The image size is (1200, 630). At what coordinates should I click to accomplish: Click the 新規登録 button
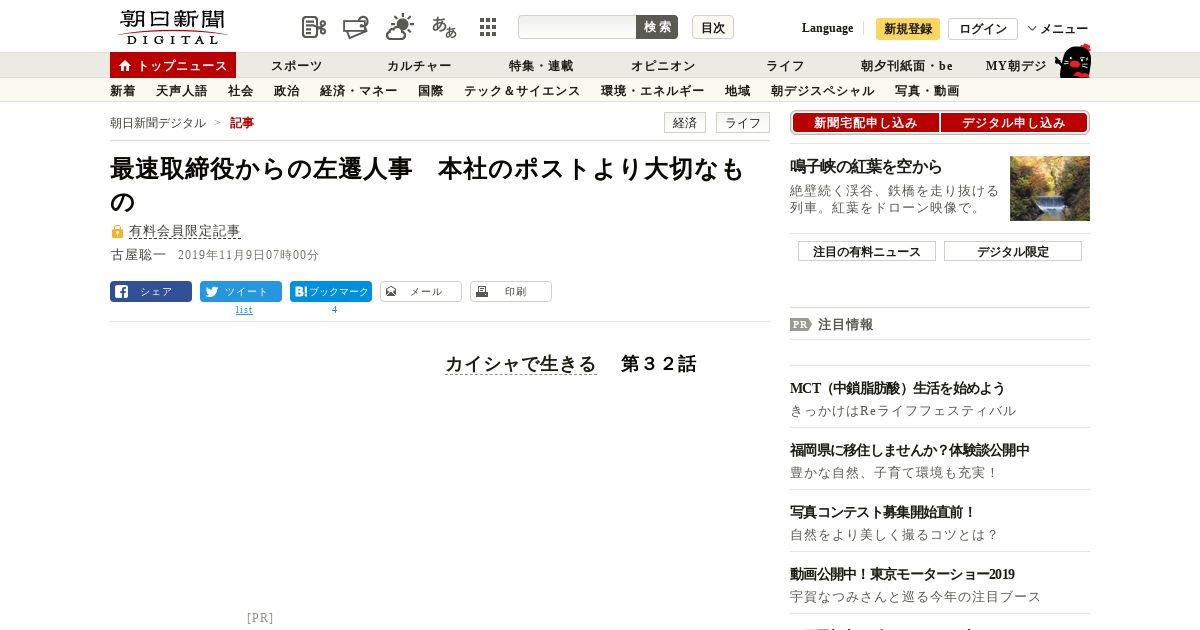coord(908,29)
